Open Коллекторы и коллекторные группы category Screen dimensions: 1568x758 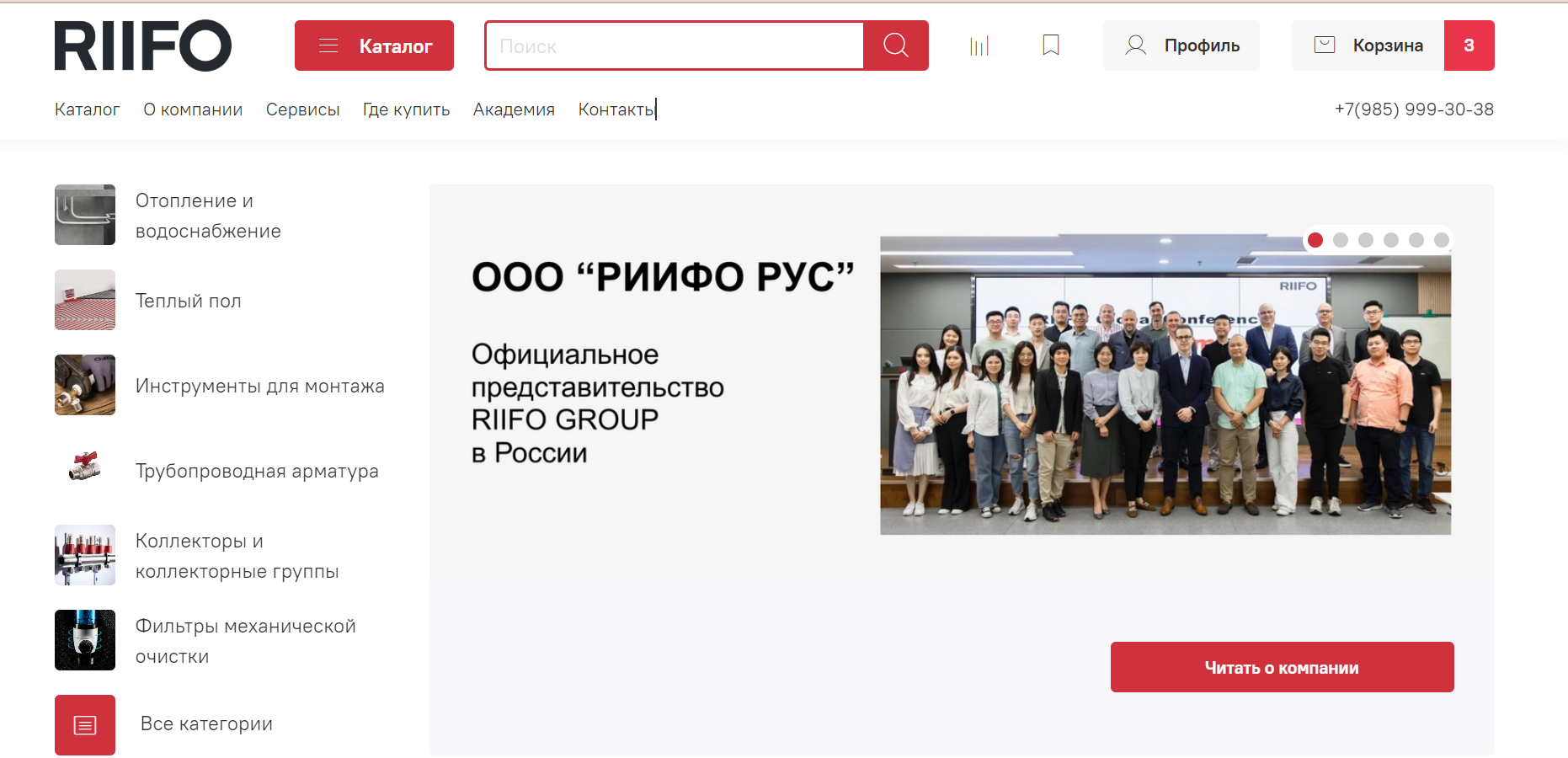click(237, 556)
